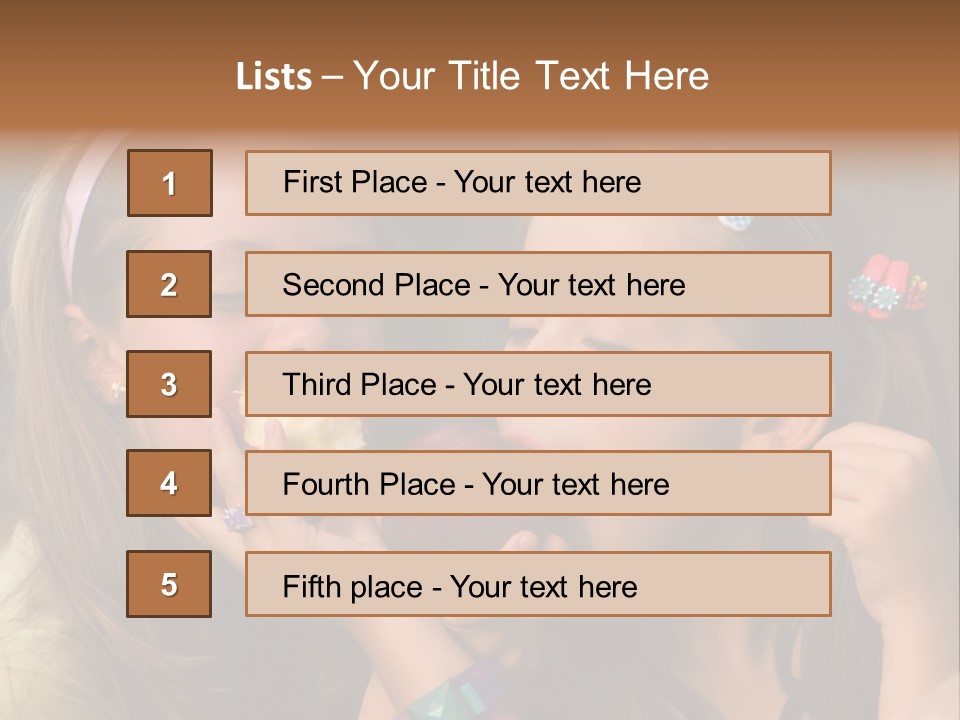Click the Third Place text bar
The image size is (960, 720).
point(538,384)
